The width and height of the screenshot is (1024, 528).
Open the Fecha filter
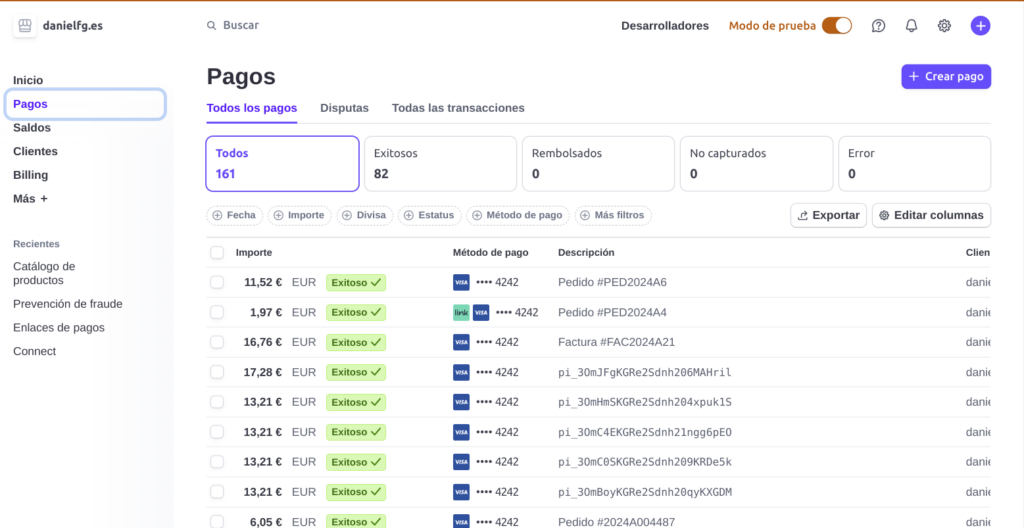(x=235, y=215)
